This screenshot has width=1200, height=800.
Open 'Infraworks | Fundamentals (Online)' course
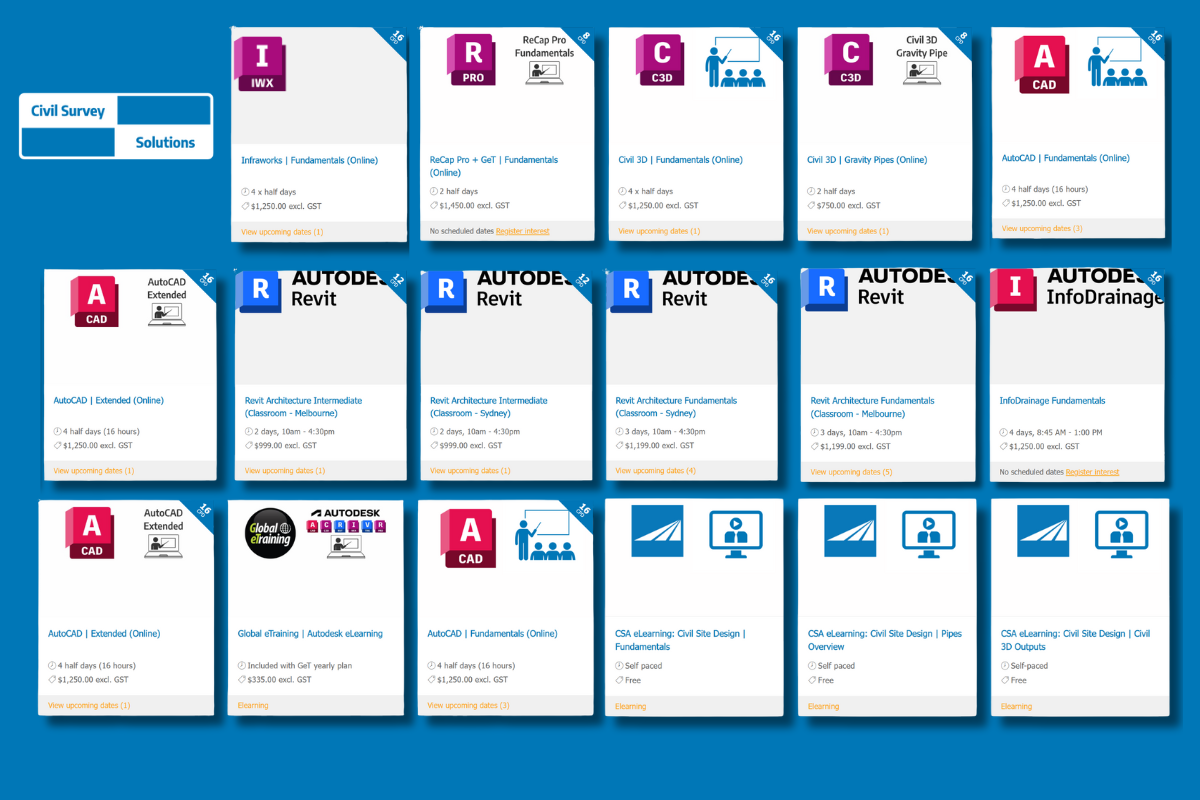coord(309,160)
